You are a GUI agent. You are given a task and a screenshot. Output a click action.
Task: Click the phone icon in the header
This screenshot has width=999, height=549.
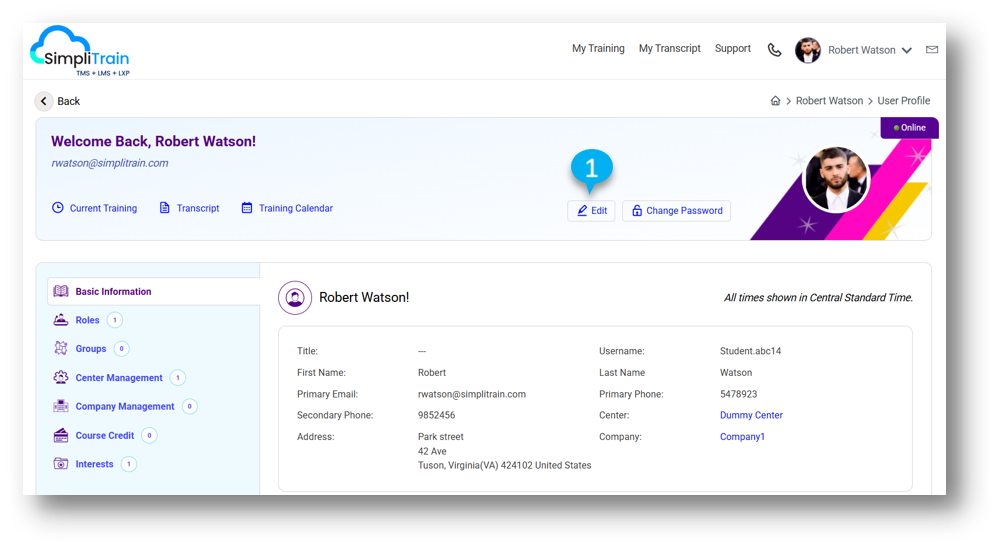(774, 50)
